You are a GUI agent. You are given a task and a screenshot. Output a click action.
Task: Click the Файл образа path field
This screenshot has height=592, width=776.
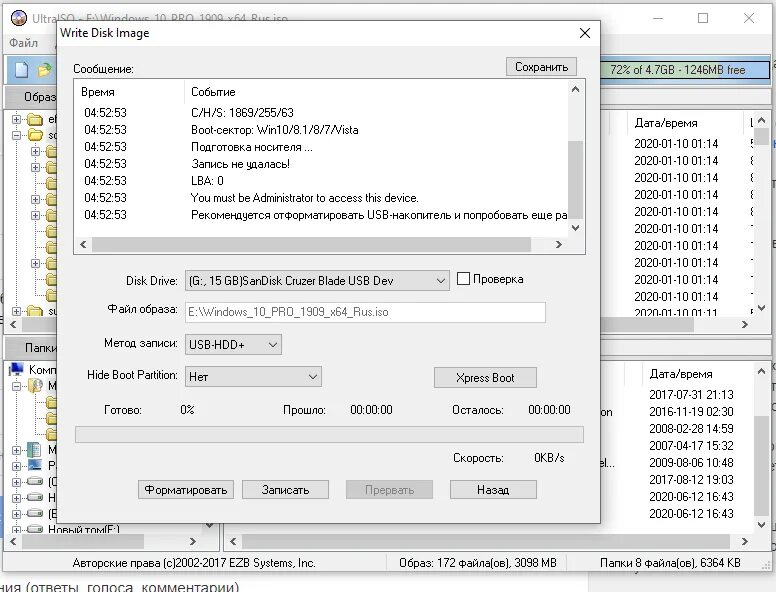(365, 312)
